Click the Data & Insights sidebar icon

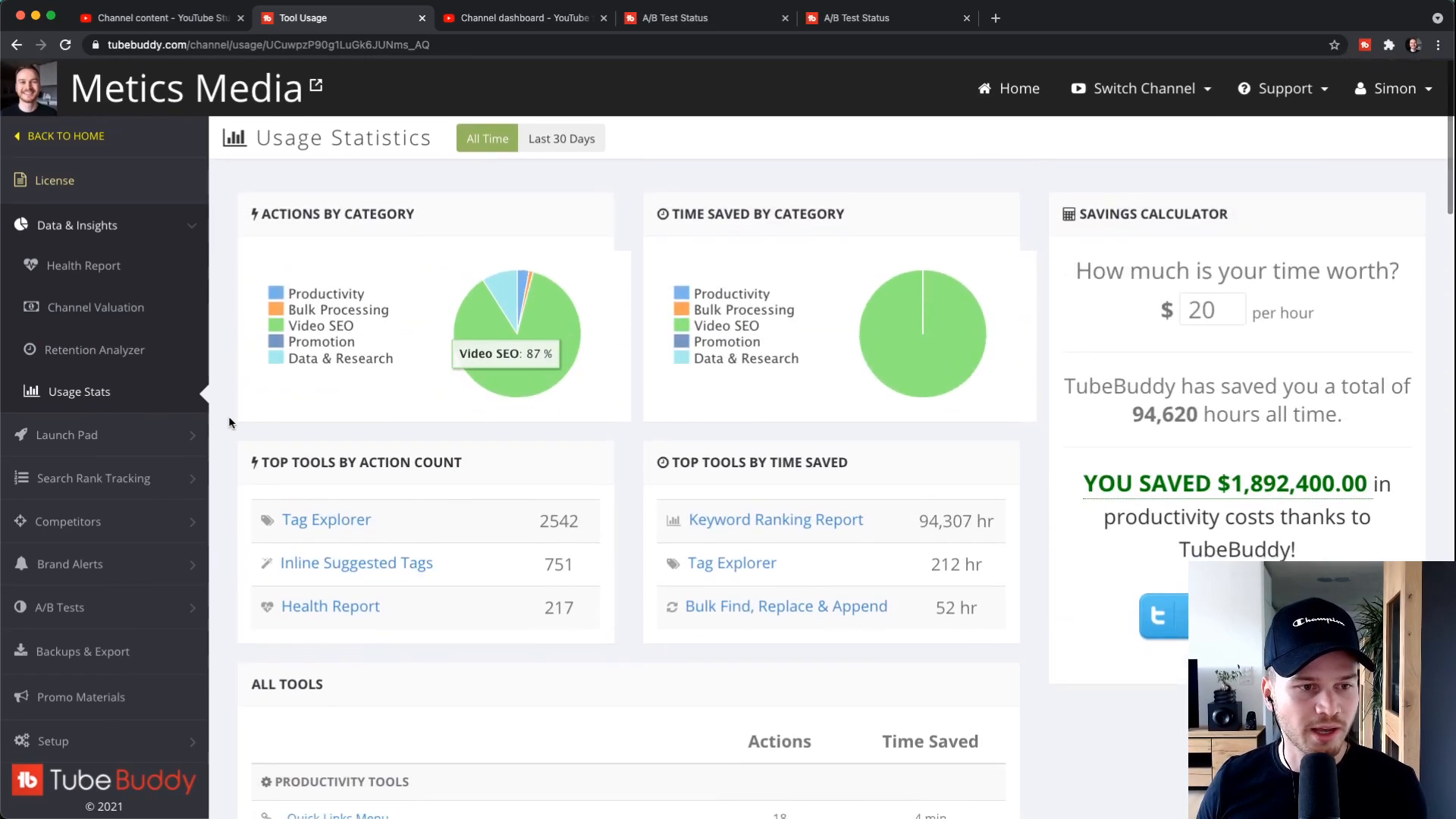pyautogui.click(x=21, y=224)
